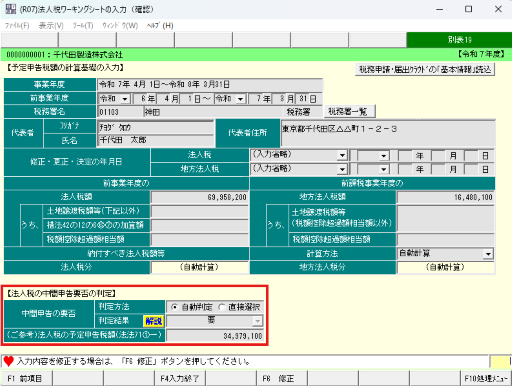Viewport: 512px width, 386px height.
Task: Expand the 地方法人税 (入力省略) dropdown
Action: tap(342, 169)
